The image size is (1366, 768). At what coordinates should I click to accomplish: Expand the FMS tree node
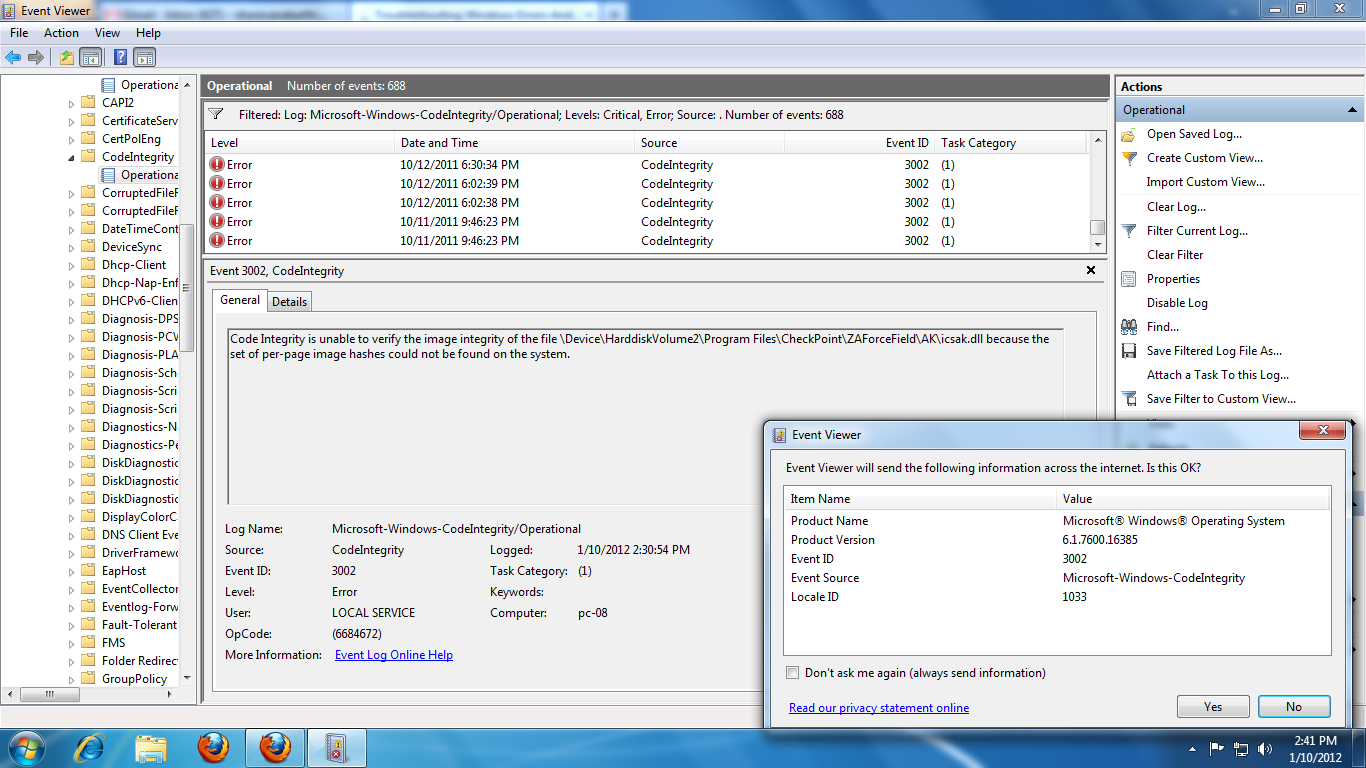coord(72,643)
